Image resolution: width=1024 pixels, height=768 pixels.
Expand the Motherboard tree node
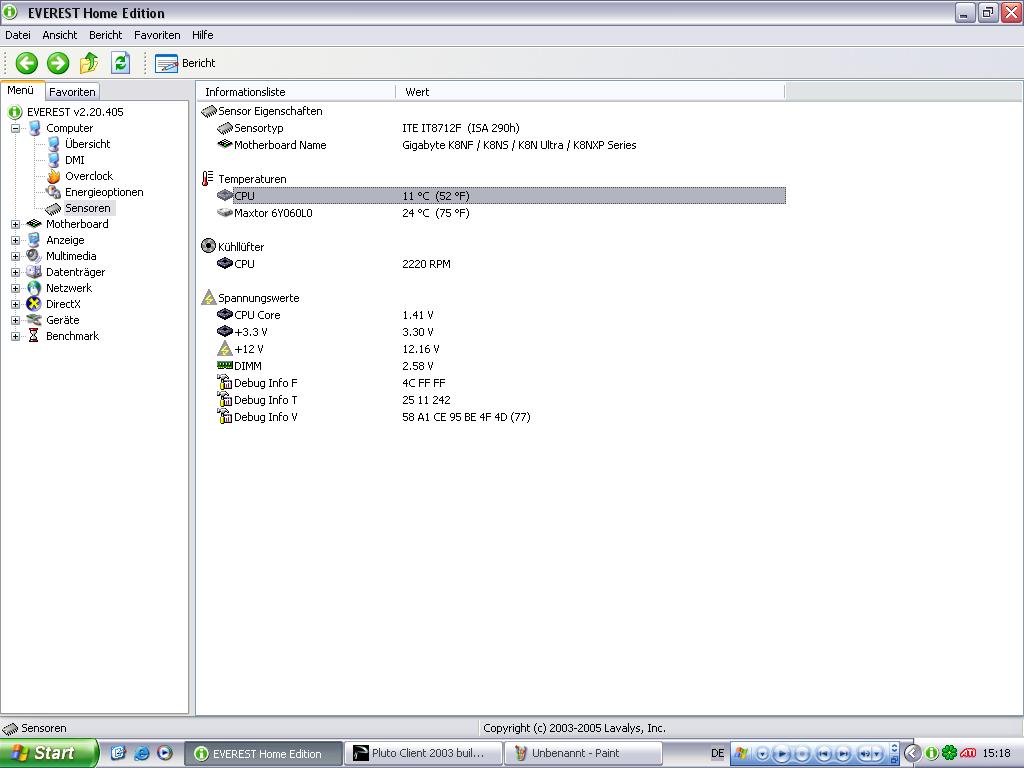(15, 224)
